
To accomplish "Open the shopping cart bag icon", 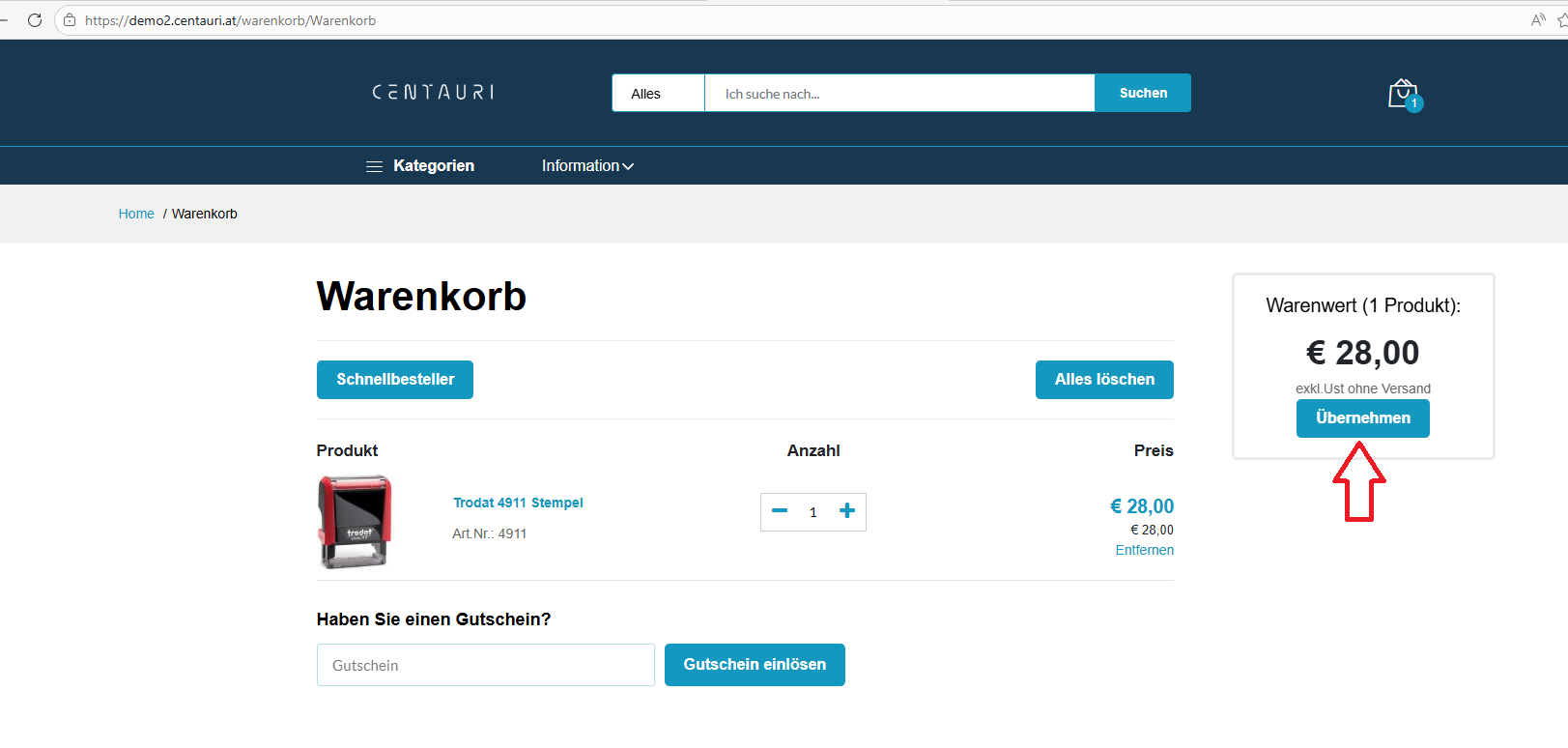I will coord(1404,94).
